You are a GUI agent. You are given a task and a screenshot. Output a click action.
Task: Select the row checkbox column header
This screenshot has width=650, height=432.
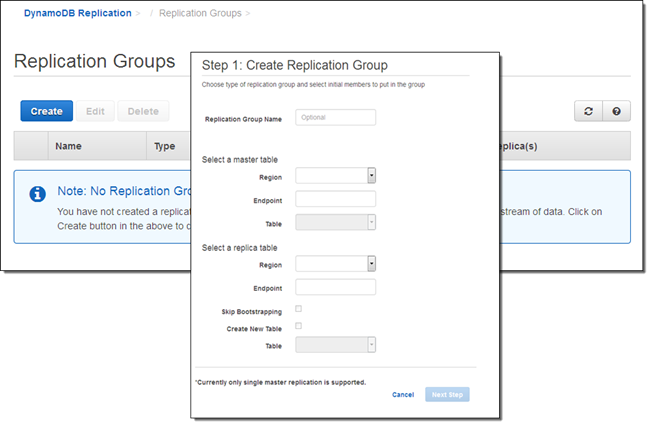coord(31,146)
